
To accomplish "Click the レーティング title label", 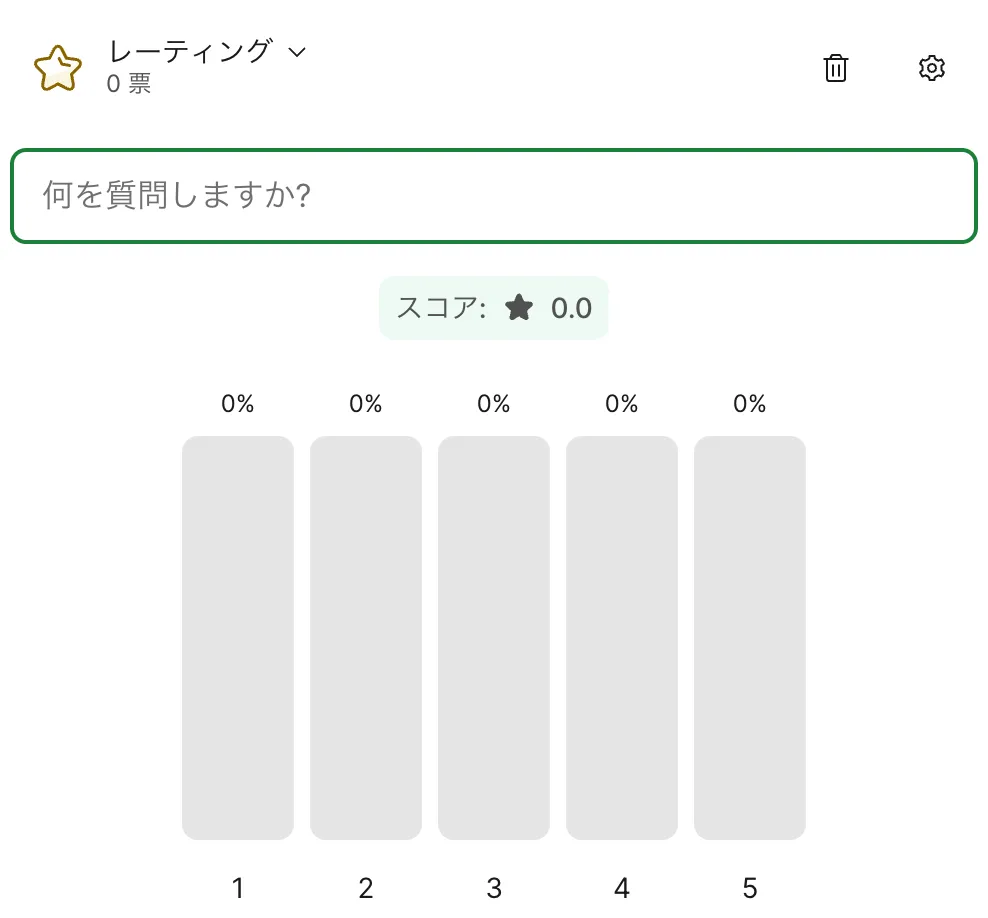I will tap(190, 52).
